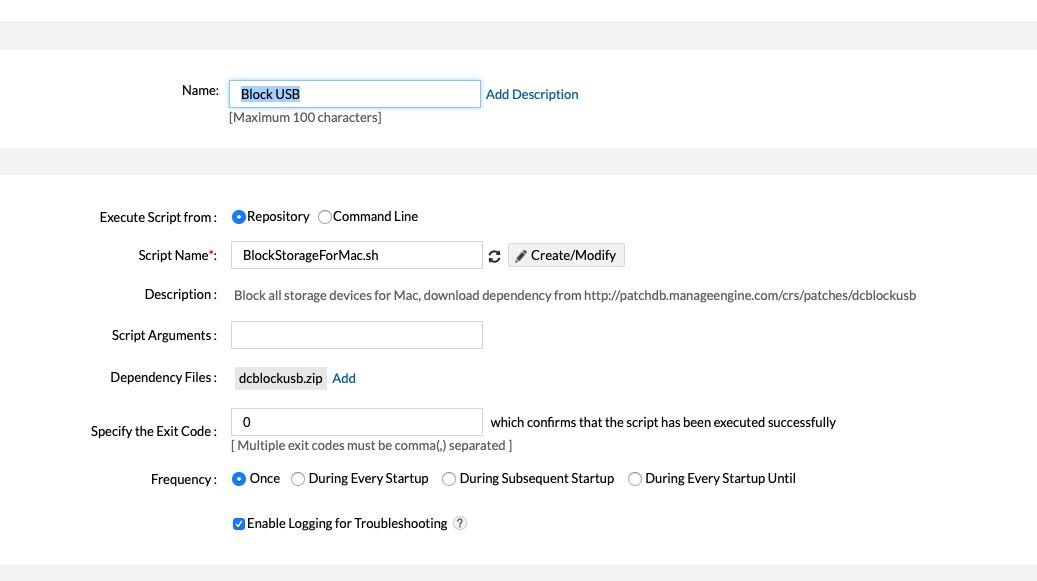The image size is (1037, 581).
Task: Click the refresh icon beside Script Name
Action: click(x=494, y=256)
